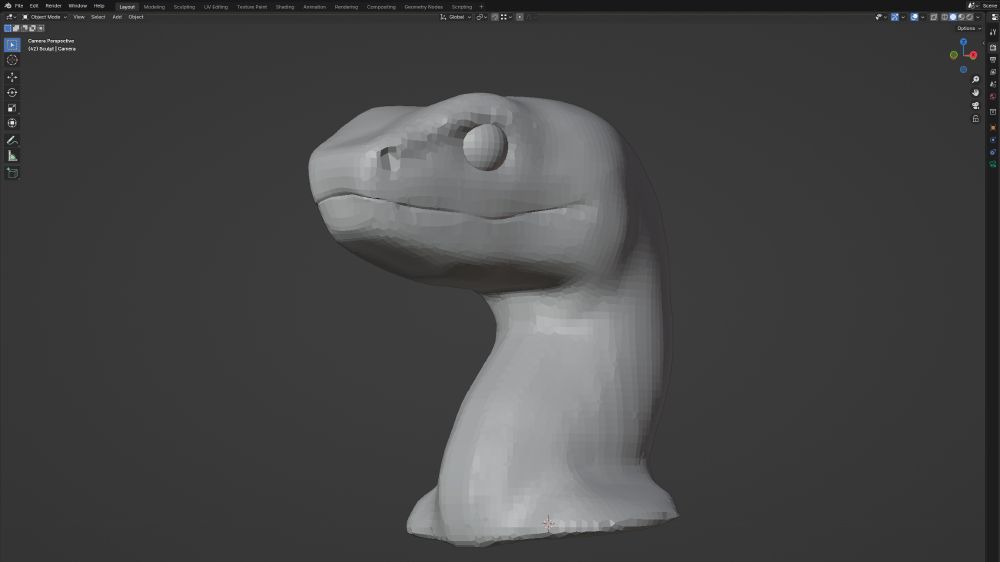This screenshot has height=562, width=1000.
Task: Open the Tool properties tab
Action: point(993,32)
